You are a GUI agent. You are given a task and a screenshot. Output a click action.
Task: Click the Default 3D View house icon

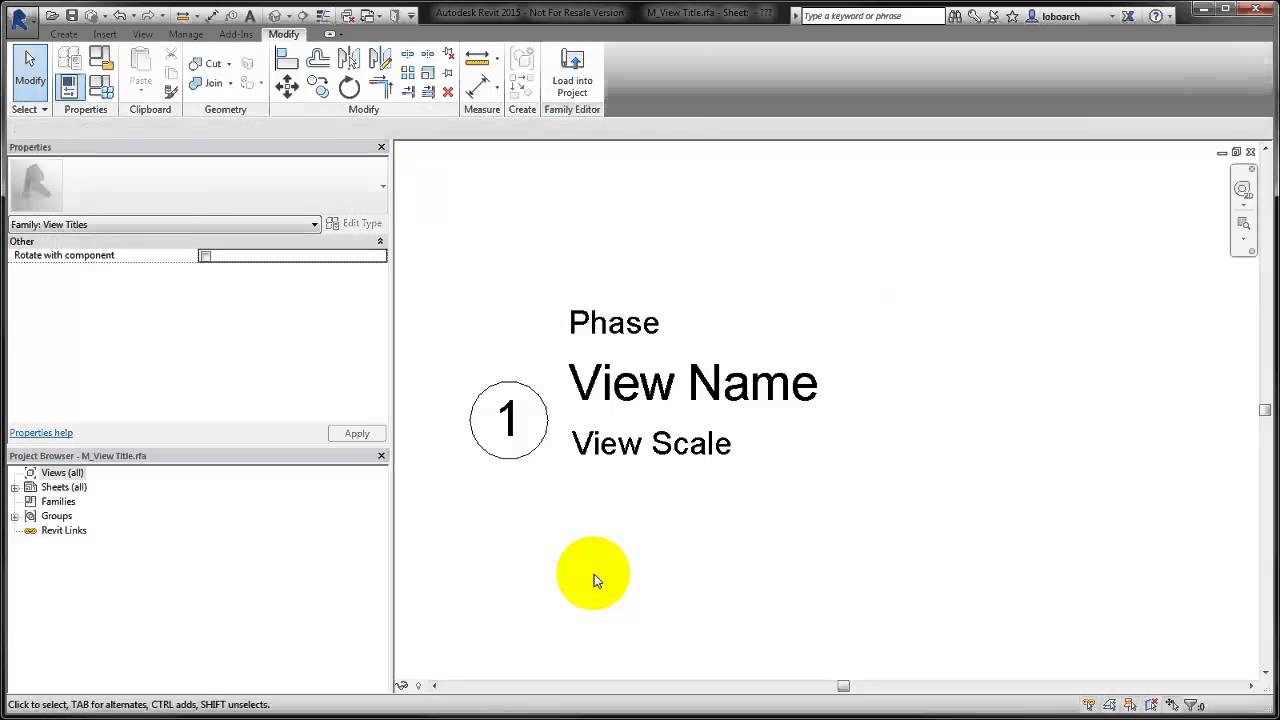(x=275, y=16)
